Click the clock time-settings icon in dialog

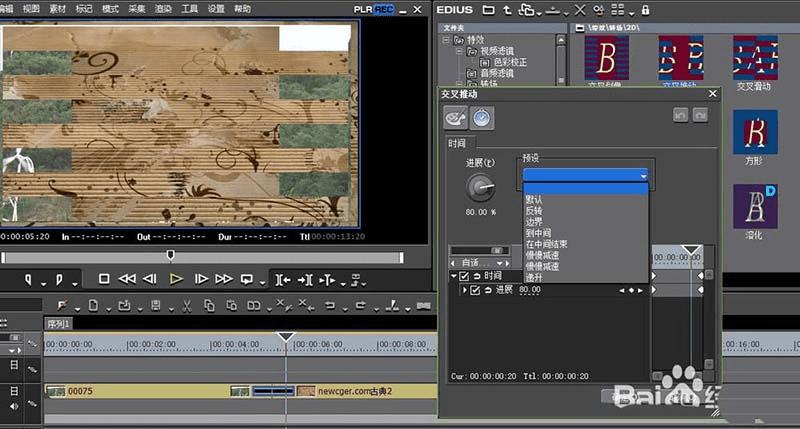(x=481, y=118)
